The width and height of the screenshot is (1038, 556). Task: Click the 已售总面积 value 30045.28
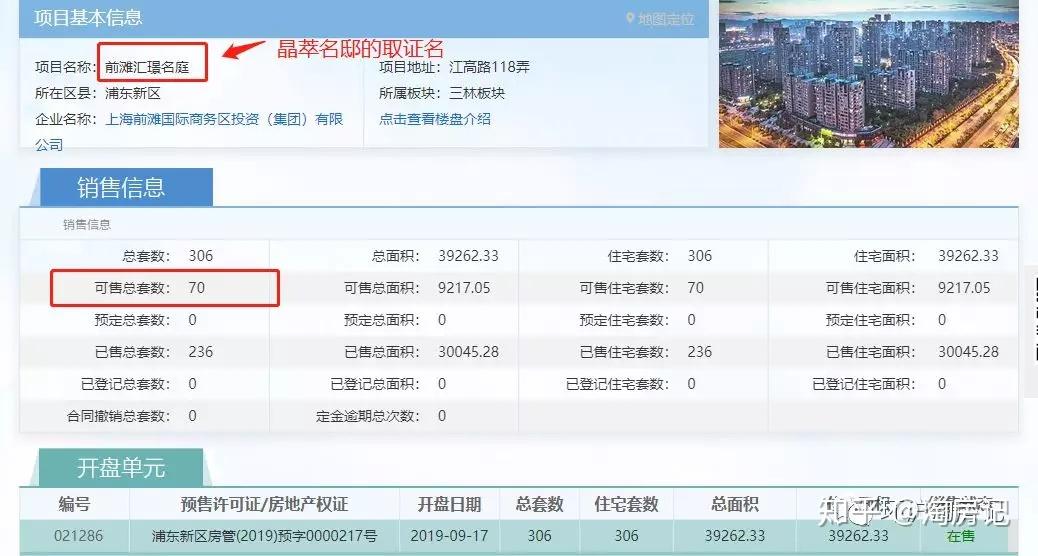coord(468,352)
